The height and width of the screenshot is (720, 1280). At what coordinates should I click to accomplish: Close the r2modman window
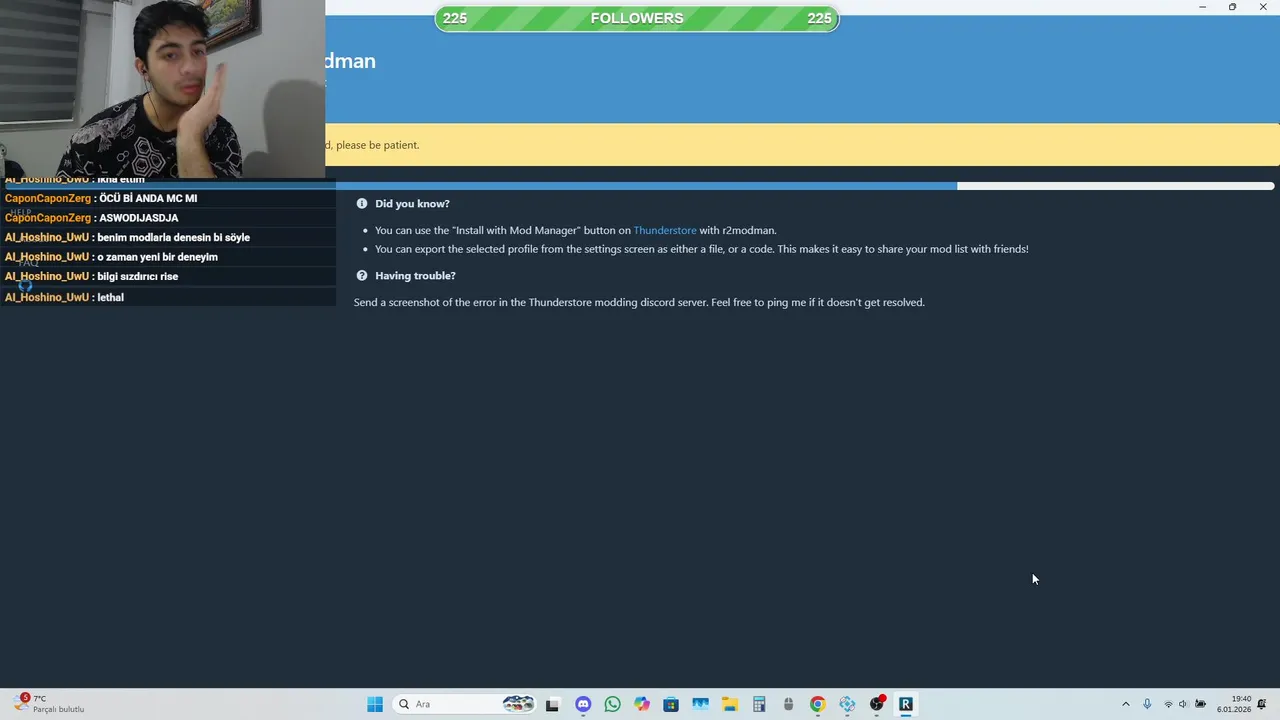tap(1263, 7)
